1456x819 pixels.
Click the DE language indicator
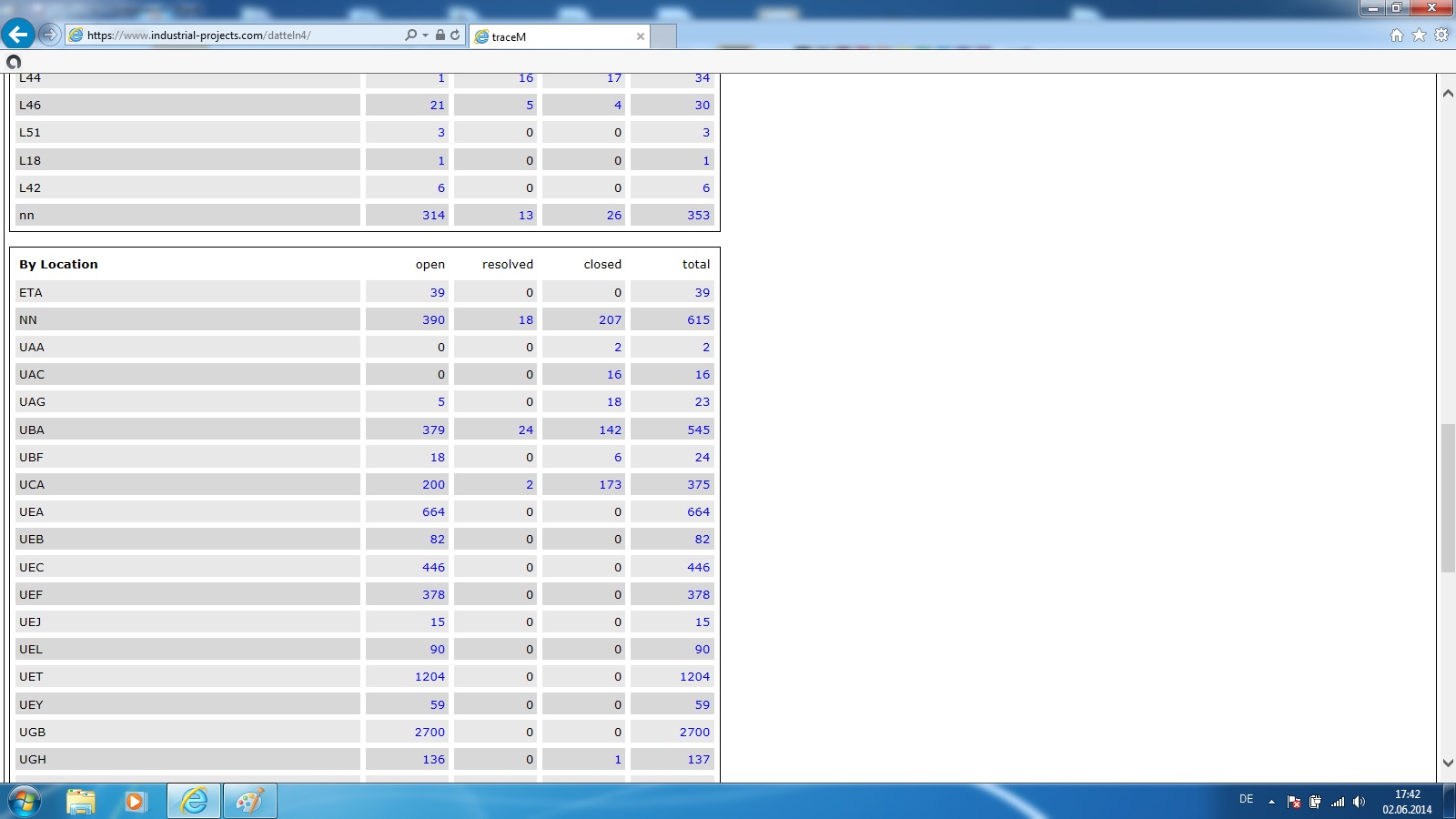[x=1246, y=799]
